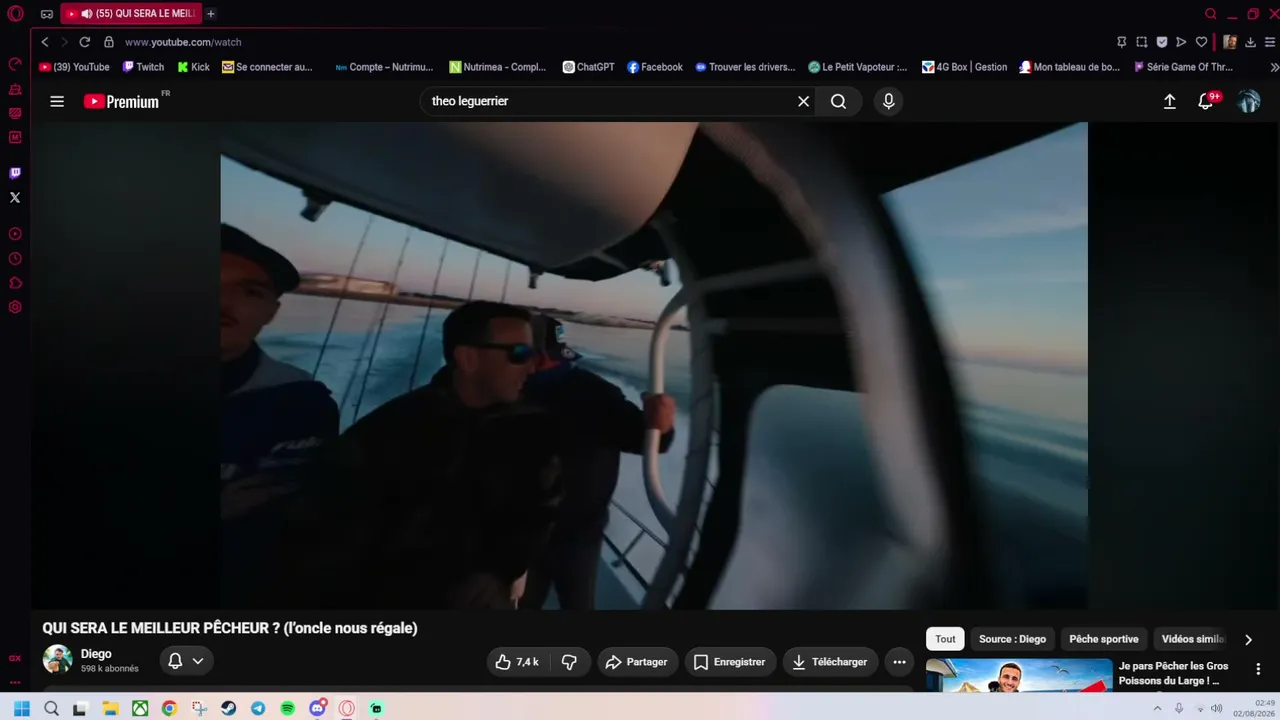
Task: Open the Facebook bookmark
Action: tap(655, 67)
